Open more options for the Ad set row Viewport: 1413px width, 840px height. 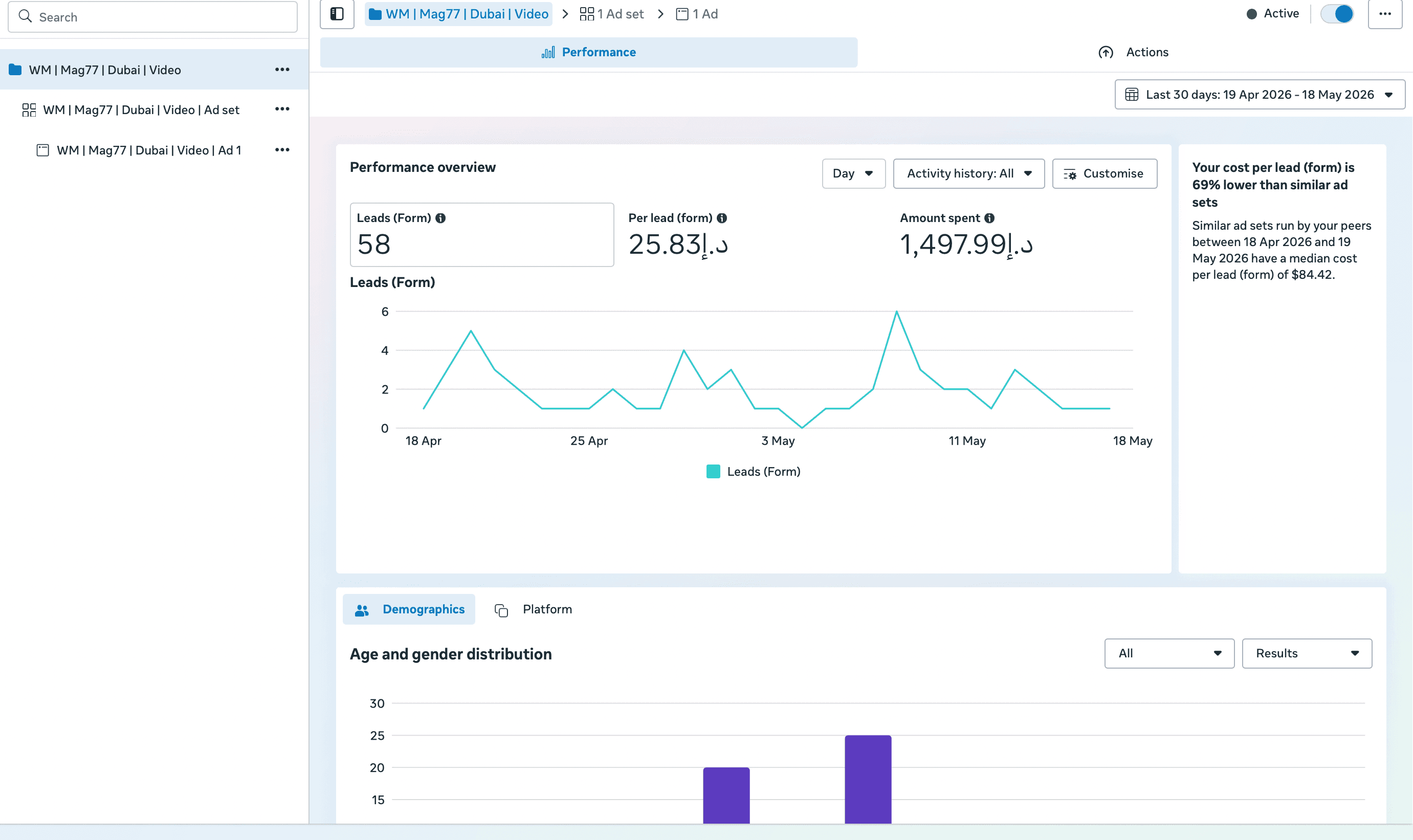click(x=282, y=109)
